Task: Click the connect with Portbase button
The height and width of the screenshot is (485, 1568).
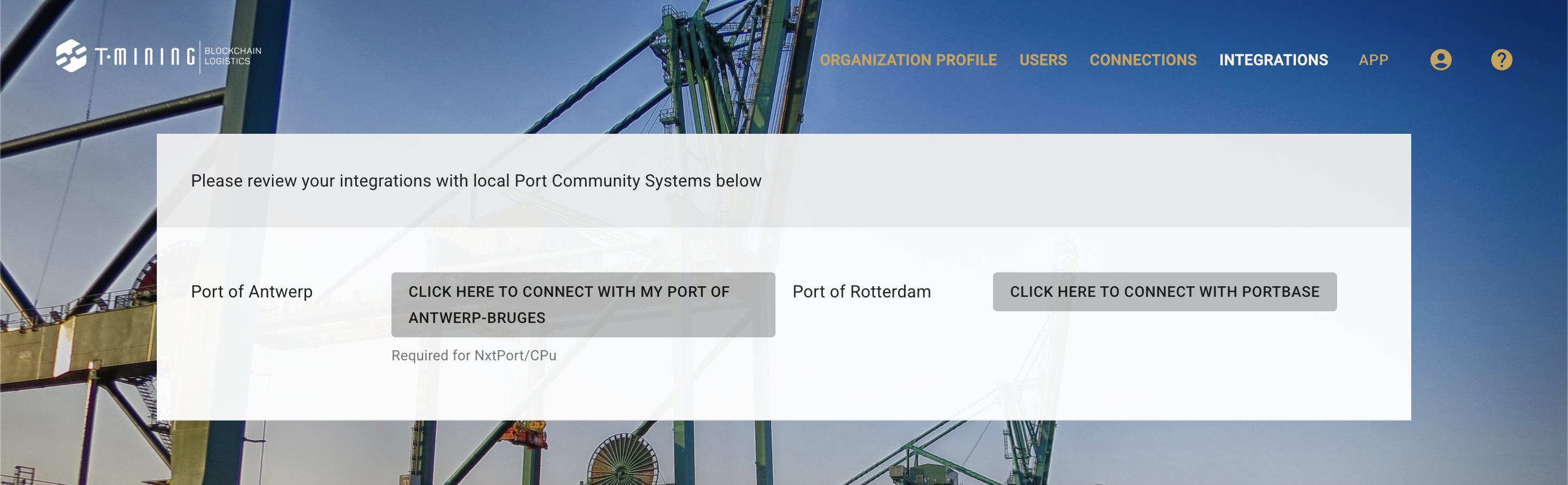Action: pyautogui.click(x=1164, y=292)
